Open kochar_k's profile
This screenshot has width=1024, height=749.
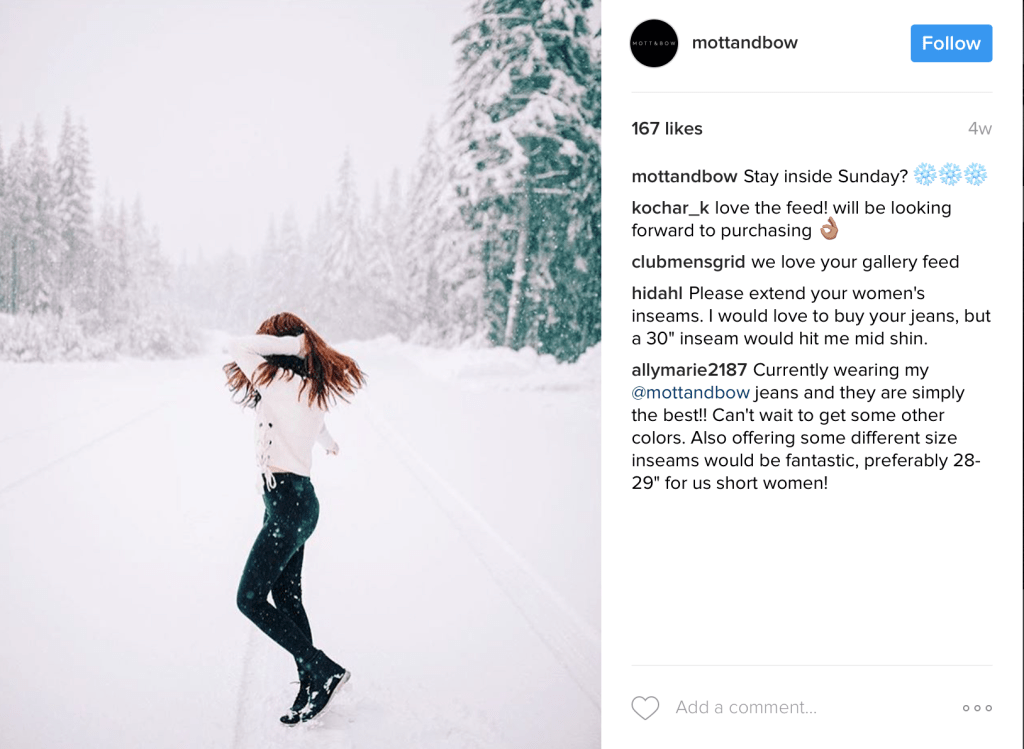click(670, 208)
